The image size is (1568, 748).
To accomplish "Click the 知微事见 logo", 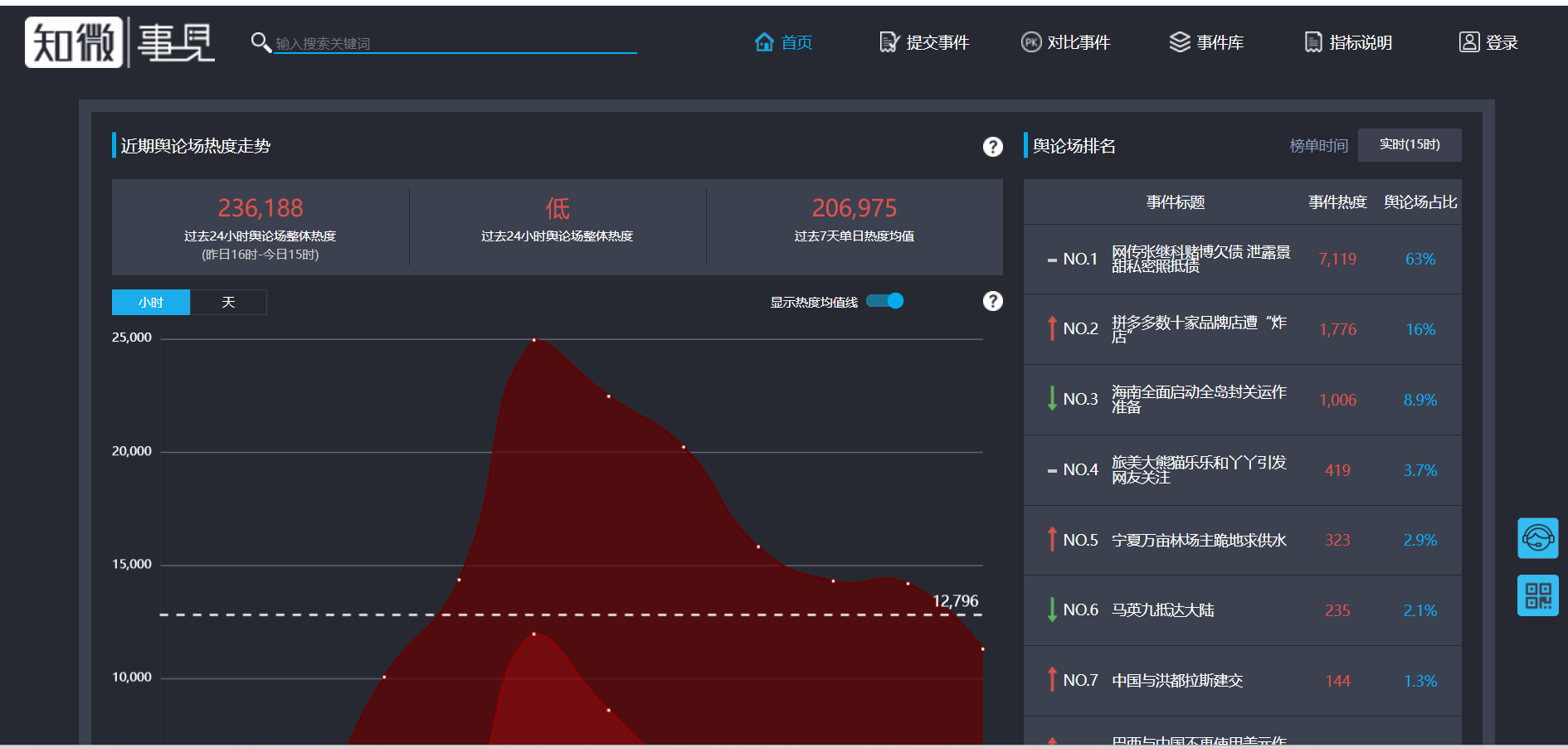I will (x=119, y=42).
